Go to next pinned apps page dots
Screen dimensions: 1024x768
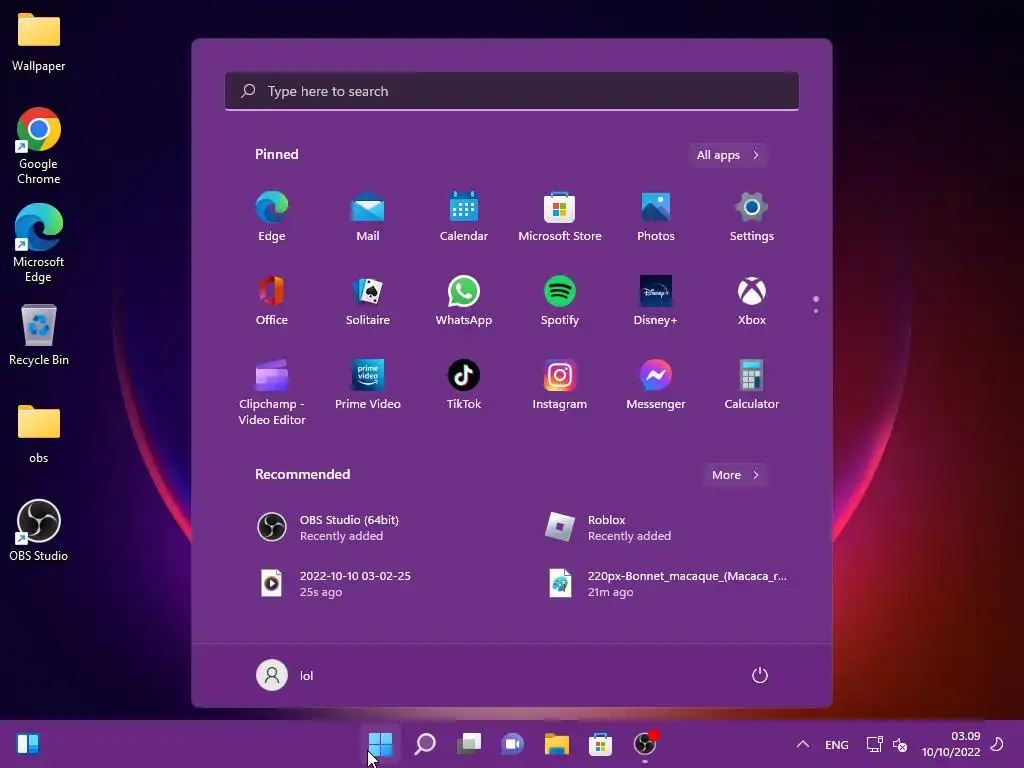[x=816, y=304]
